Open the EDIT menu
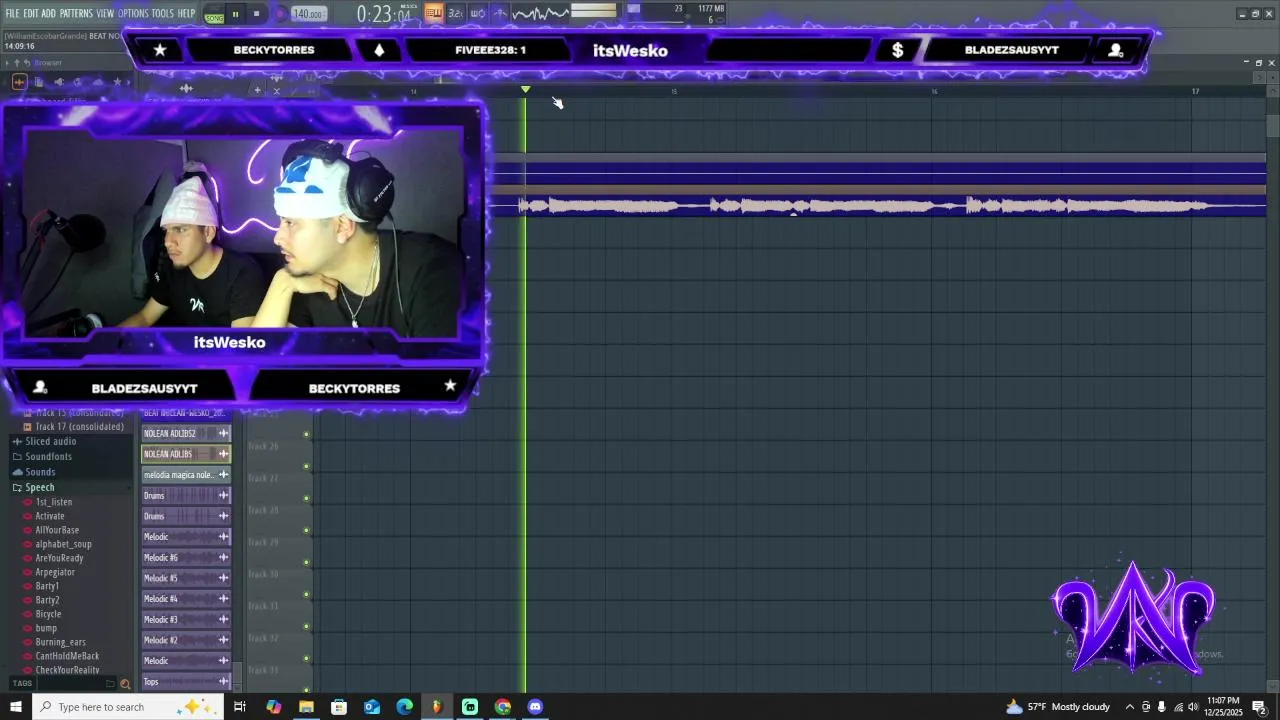1280x720 pixels. (x=31, y=13)
